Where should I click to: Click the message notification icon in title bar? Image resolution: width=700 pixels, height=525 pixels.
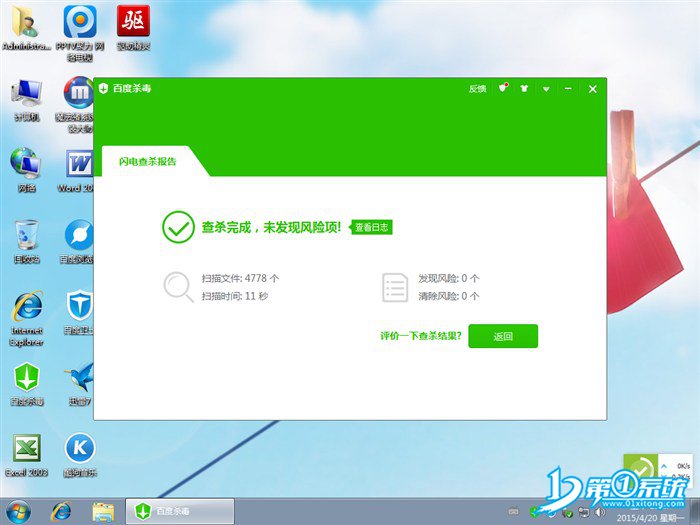[503, 89]
